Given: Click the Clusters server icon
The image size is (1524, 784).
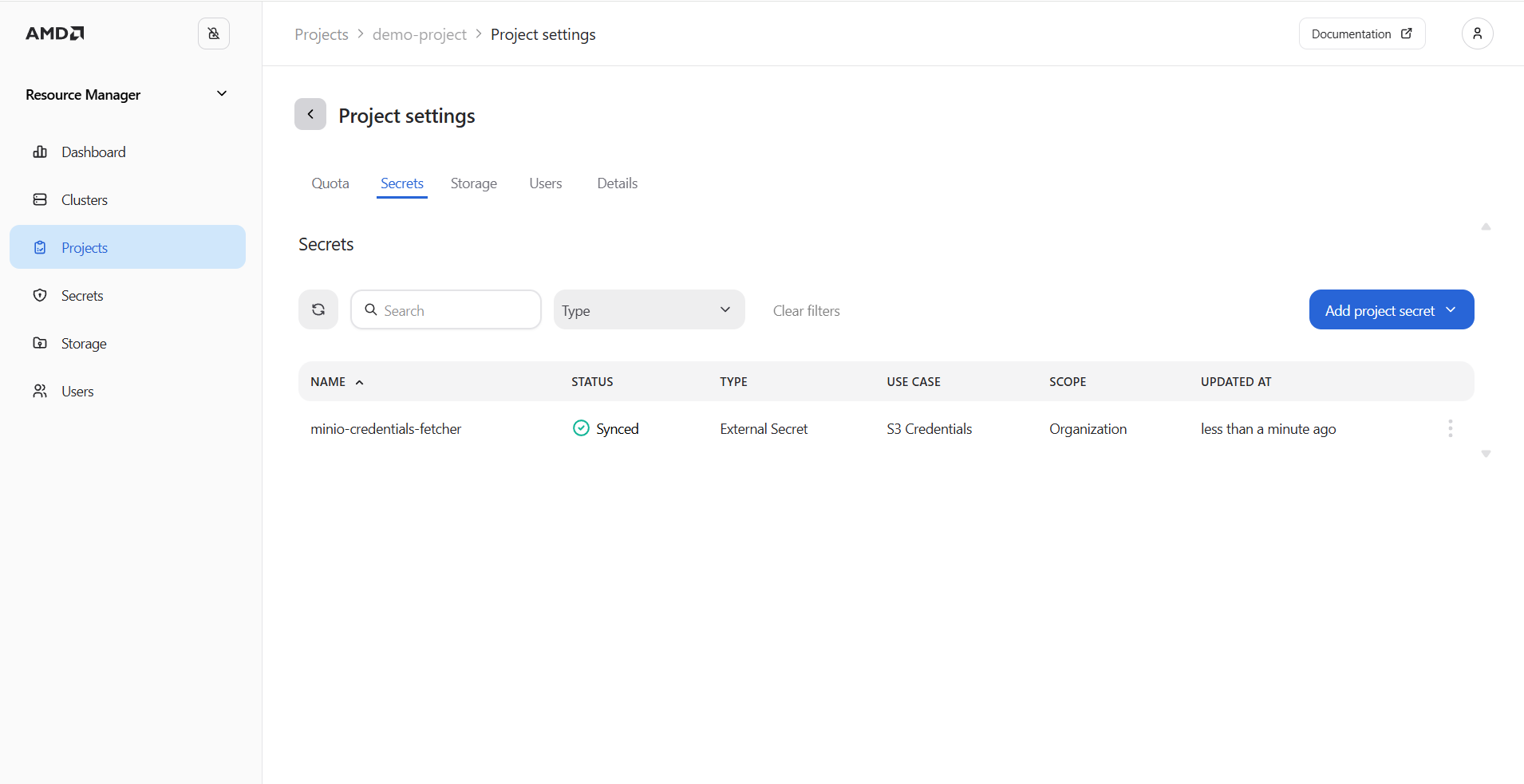Looking at the screenshot, I should click(x=40, y=199).
